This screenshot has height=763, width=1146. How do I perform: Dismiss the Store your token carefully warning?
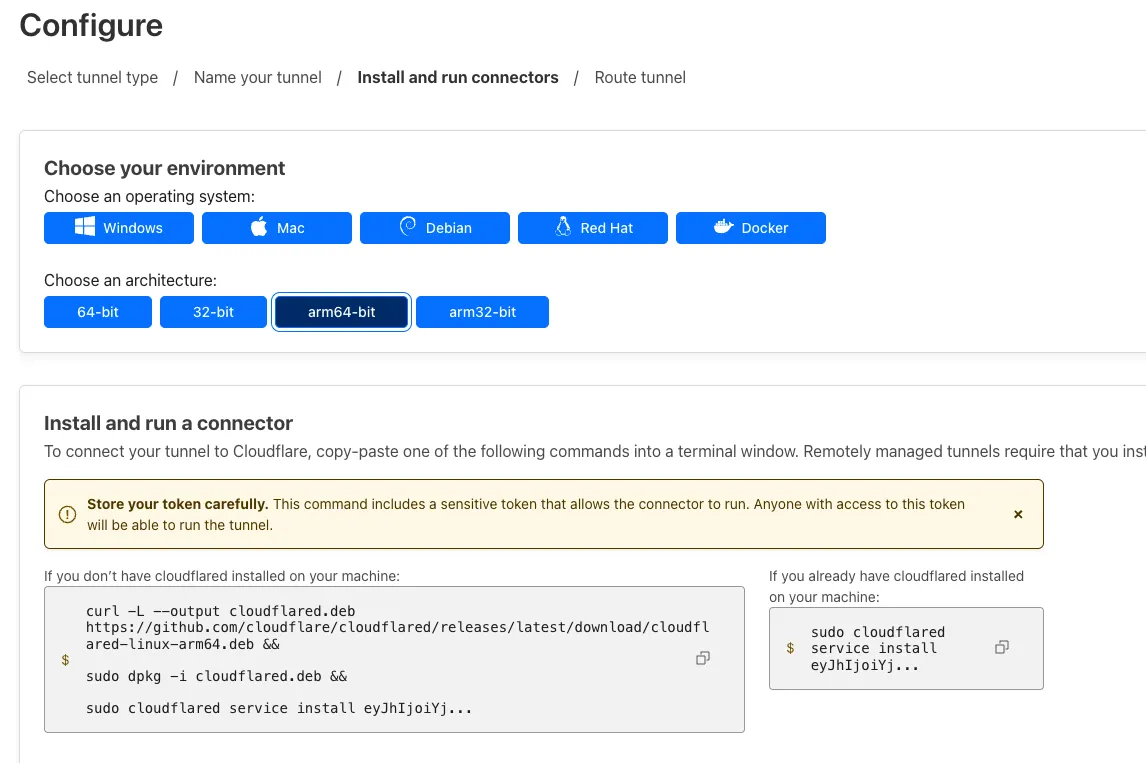[x=1018, y=515]
